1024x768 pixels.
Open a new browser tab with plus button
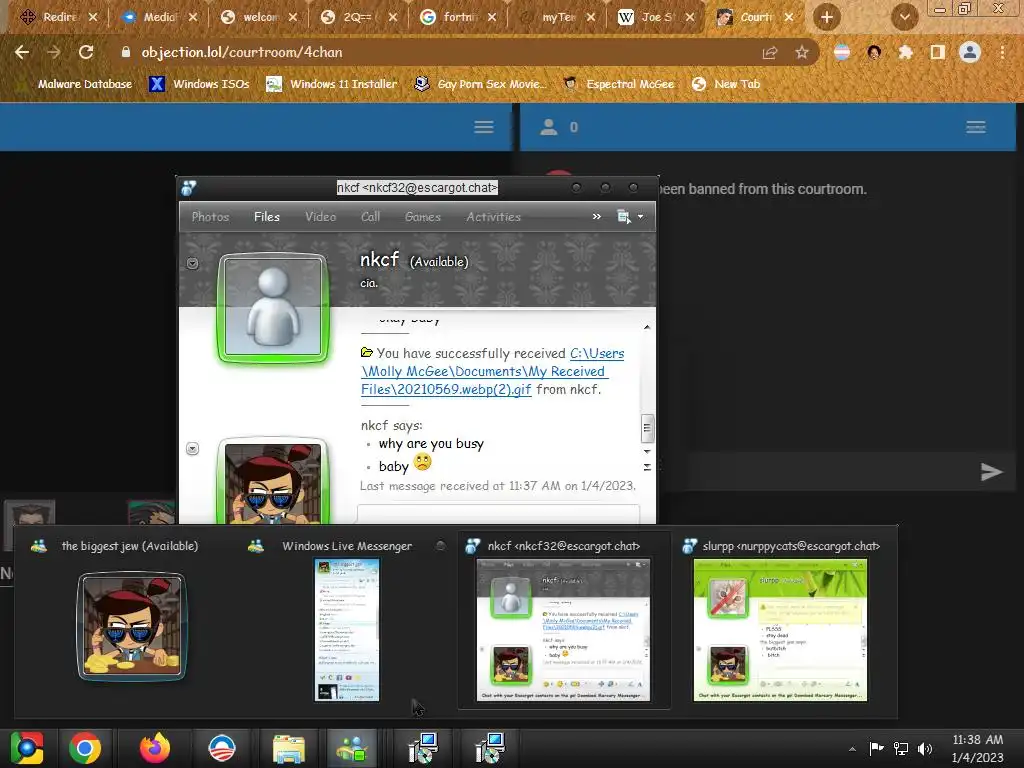826,17
